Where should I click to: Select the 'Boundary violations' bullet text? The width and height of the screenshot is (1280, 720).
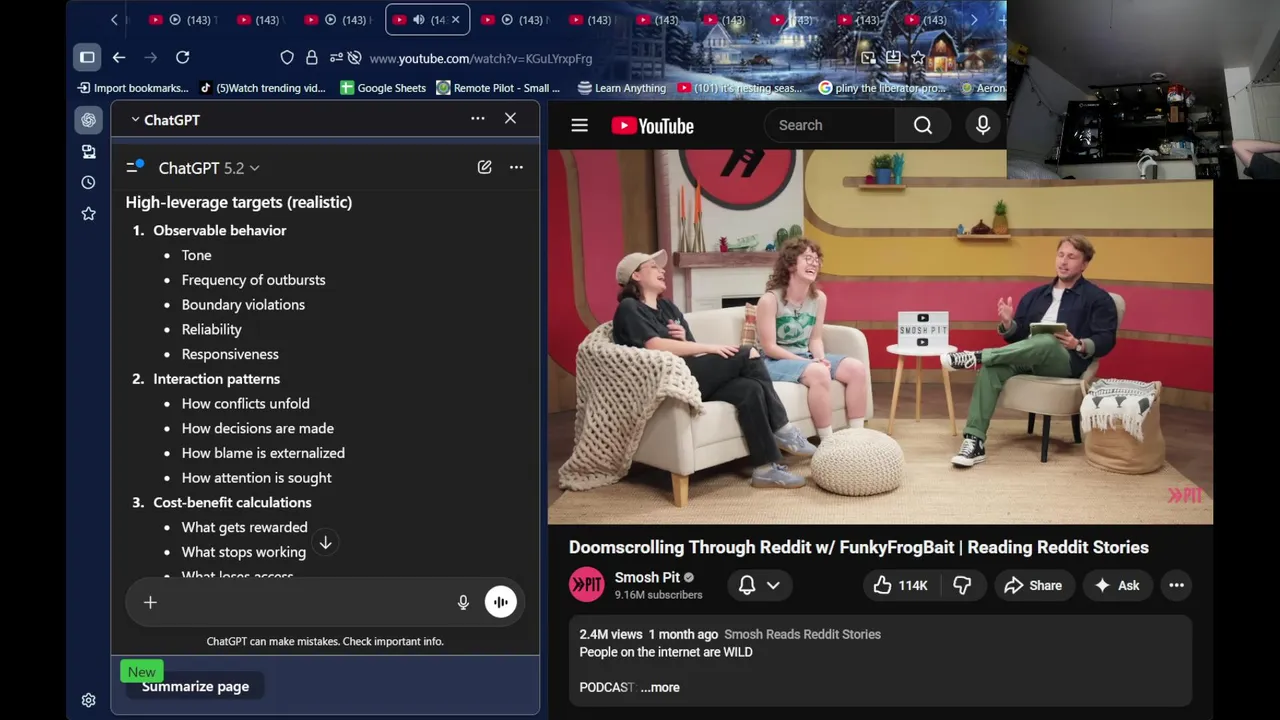click(243, 304)
